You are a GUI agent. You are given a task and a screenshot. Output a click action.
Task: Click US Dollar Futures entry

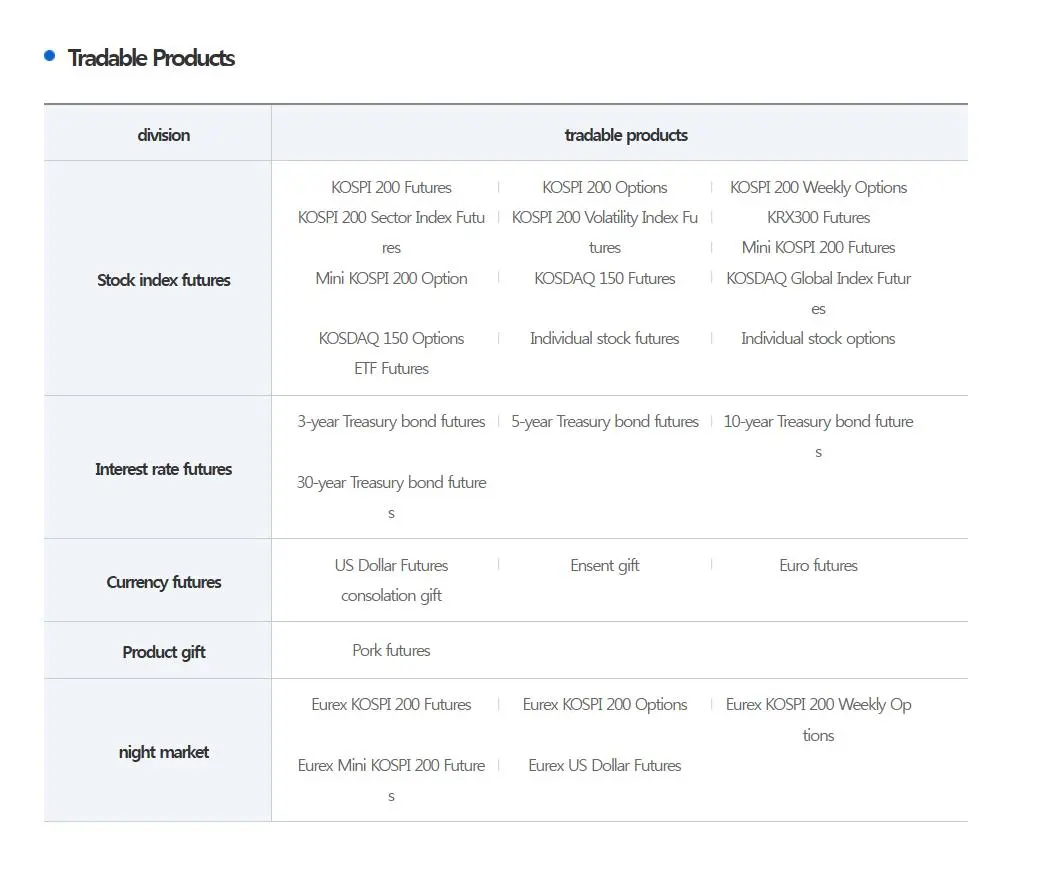391,565
